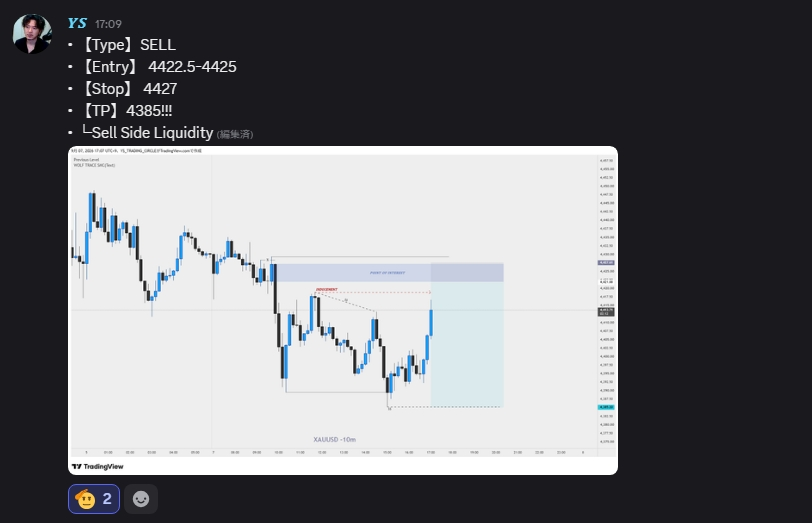This screenshot has height=523, width=812.
Task: Click the Previous Level indicator label
Action: (86, 160)
